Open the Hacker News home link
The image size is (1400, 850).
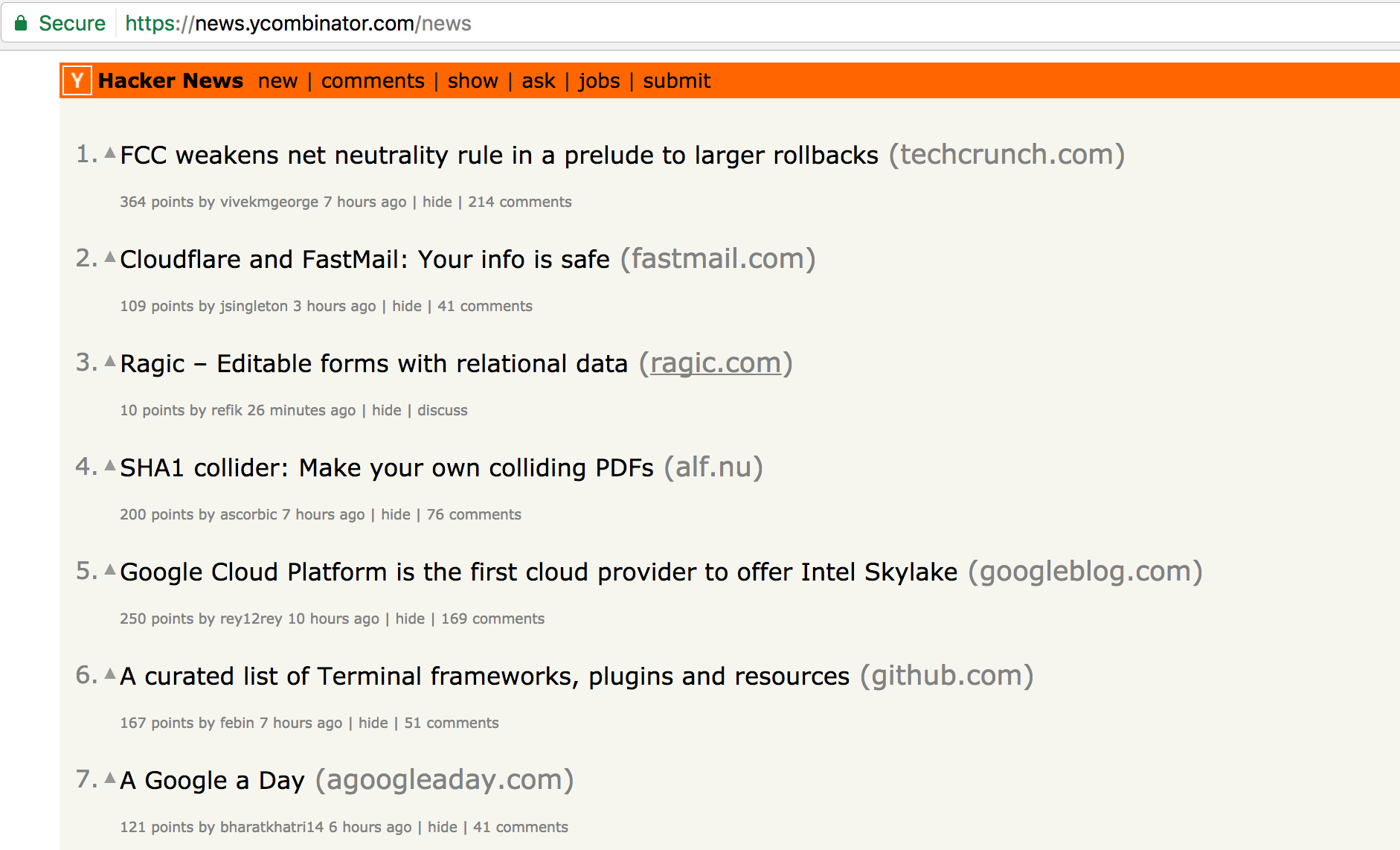(x=170, y=80)
